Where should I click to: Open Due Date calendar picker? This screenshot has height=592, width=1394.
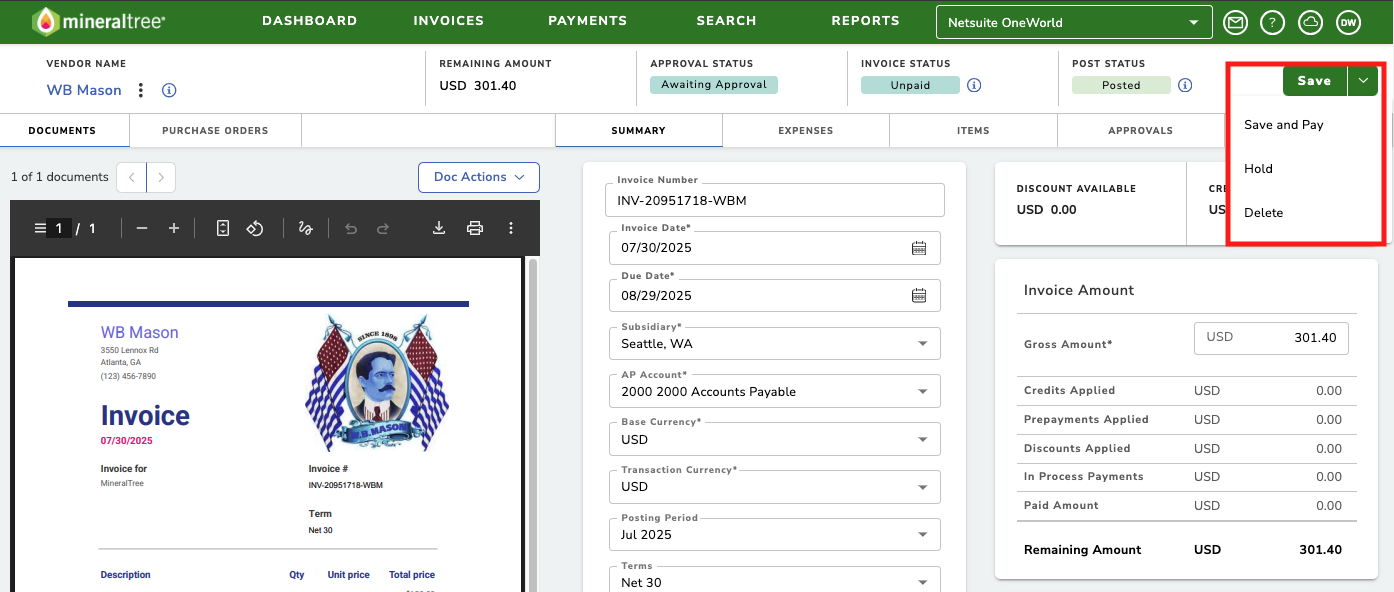click(919, 296)
